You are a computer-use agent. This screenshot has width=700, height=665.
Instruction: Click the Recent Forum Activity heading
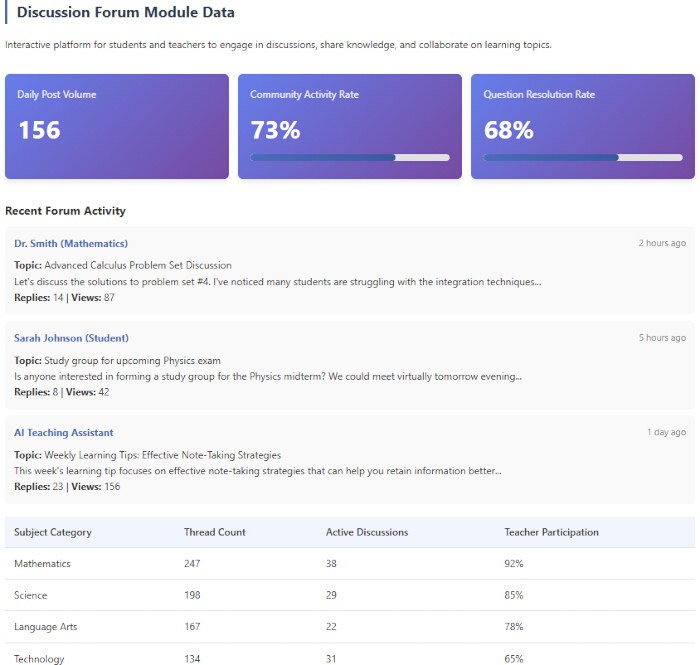[65, 211]
